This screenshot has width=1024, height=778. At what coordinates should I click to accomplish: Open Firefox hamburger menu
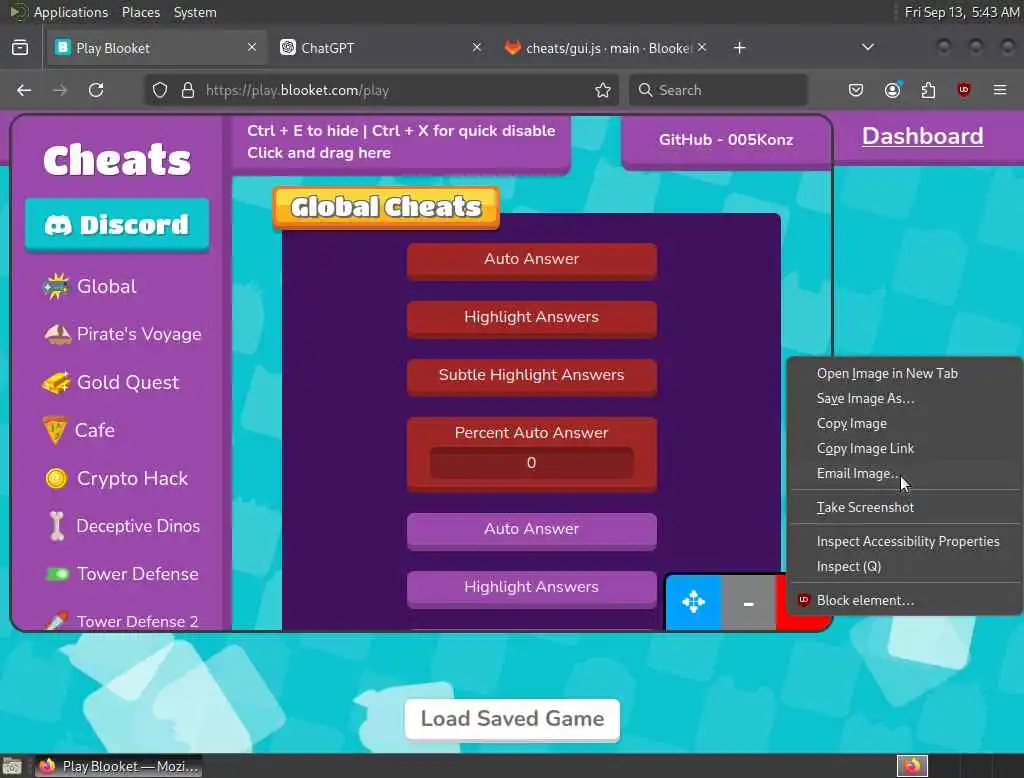coord(1000,90)
